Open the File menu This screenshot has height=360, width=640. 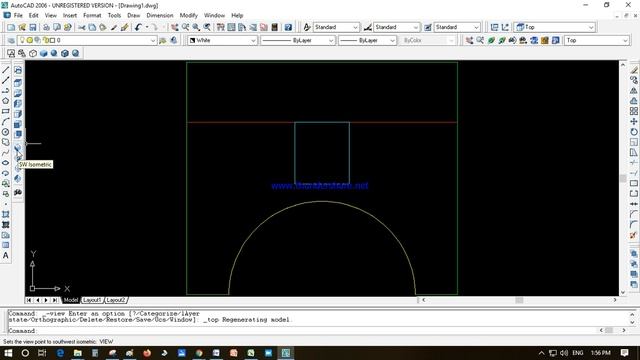click(x=18, y=15)
